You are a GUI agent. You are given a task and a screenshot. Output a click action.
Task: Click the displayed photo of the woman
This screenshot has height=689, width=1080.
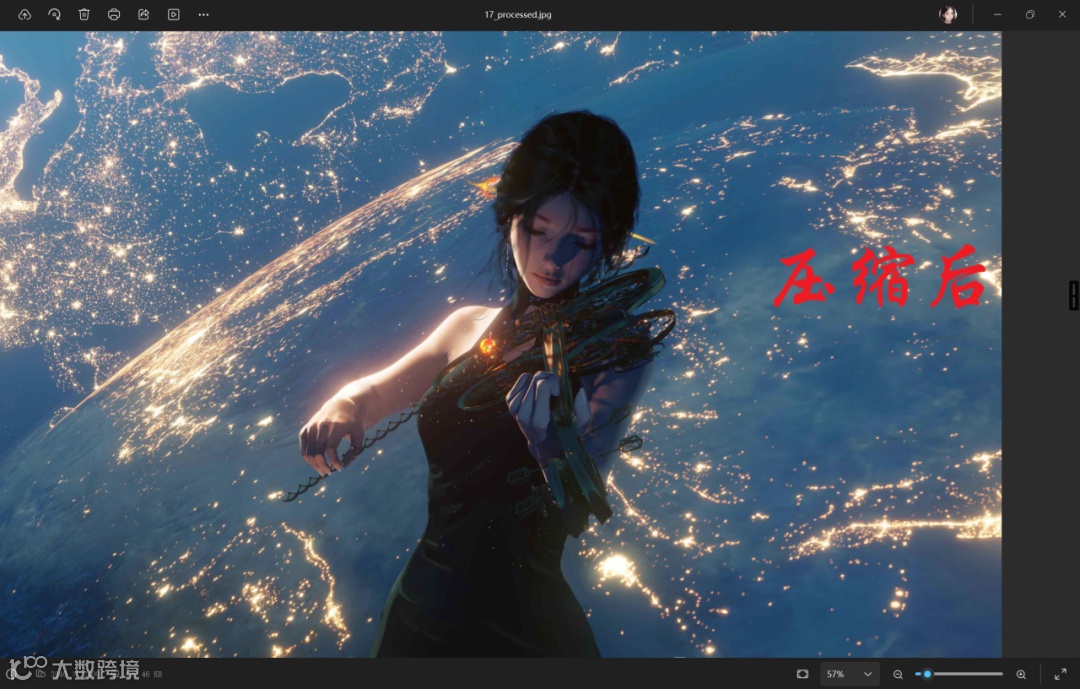click(x=501, y=344)
